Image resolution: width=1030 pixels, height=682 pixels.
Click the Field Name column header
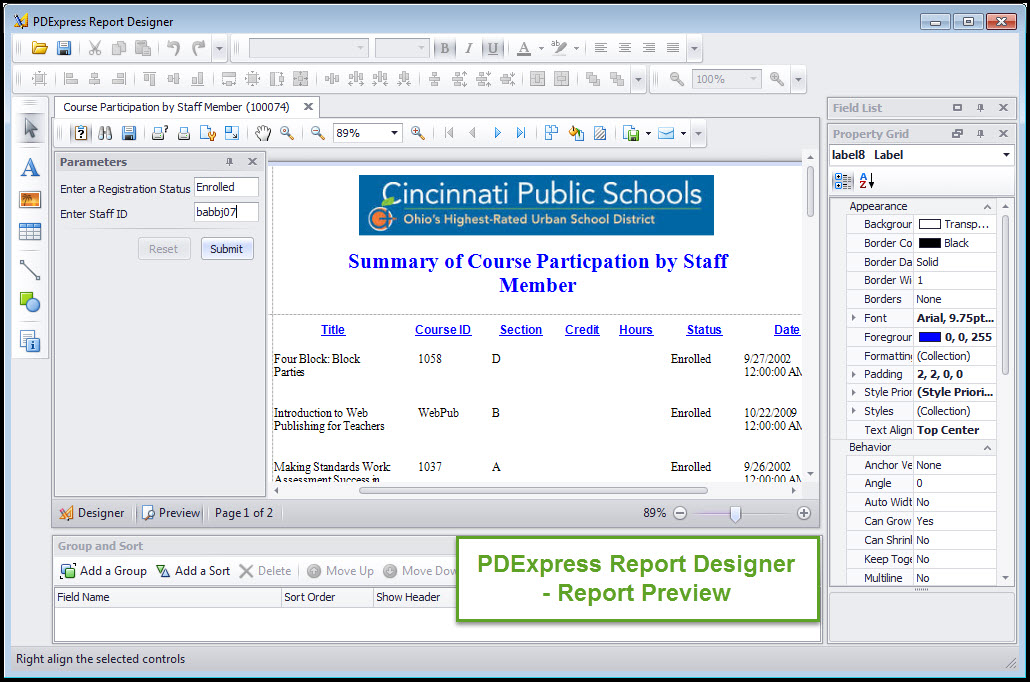tap(168, 597)
